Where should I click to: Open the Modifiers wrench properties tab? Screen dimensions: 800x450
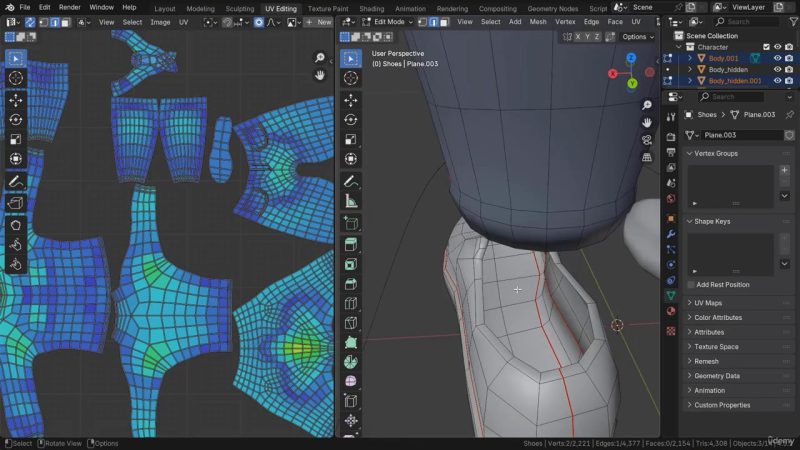pyautogui.click(x=670, y=233)
